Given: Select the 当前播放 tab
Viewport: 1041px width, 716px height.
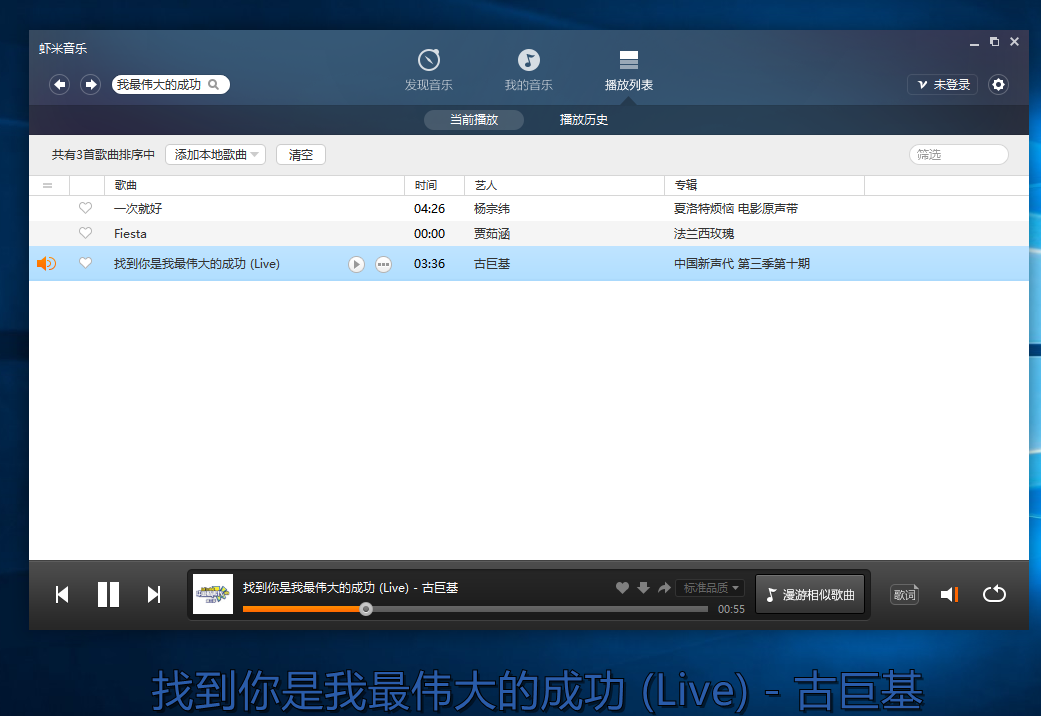Looking at the screenshot, I should click(x=473, y=119).
